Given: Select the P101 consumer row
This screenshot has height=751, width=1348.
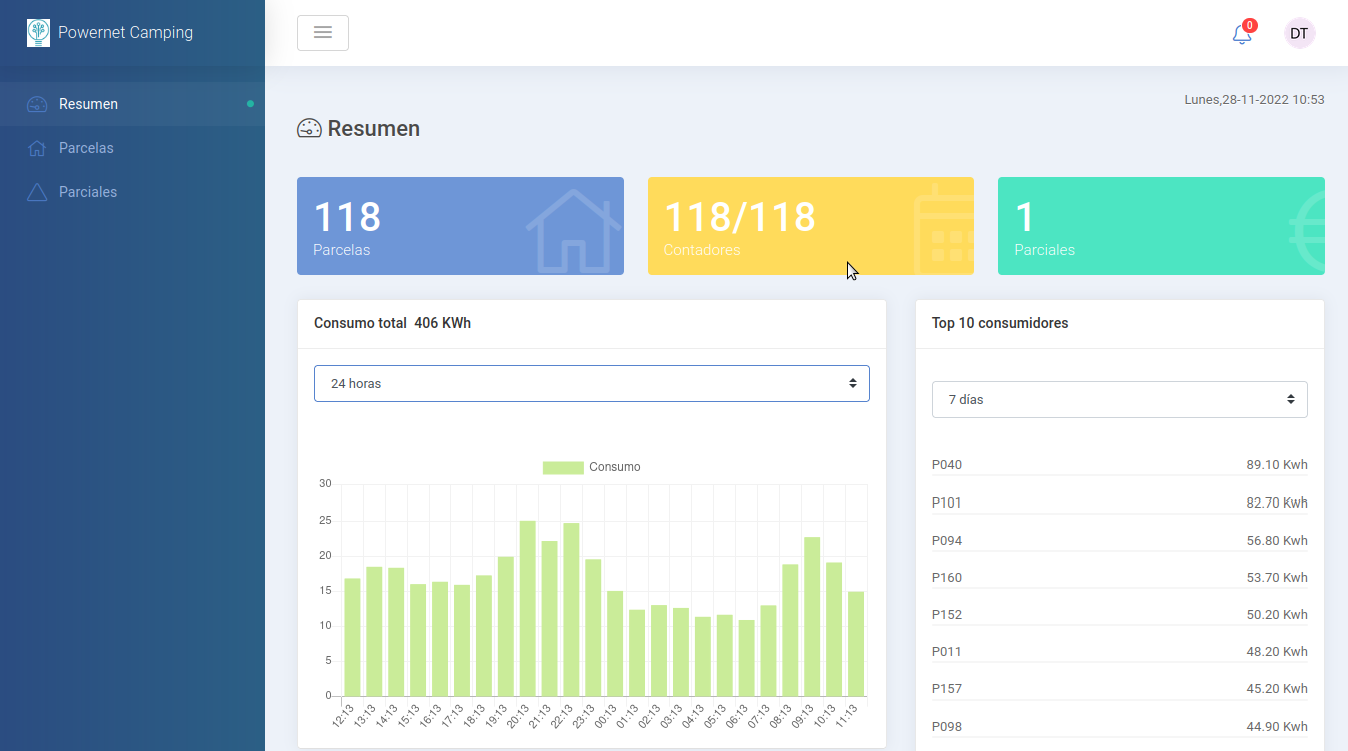Looking at the screenshot, I should [1120, 503].
